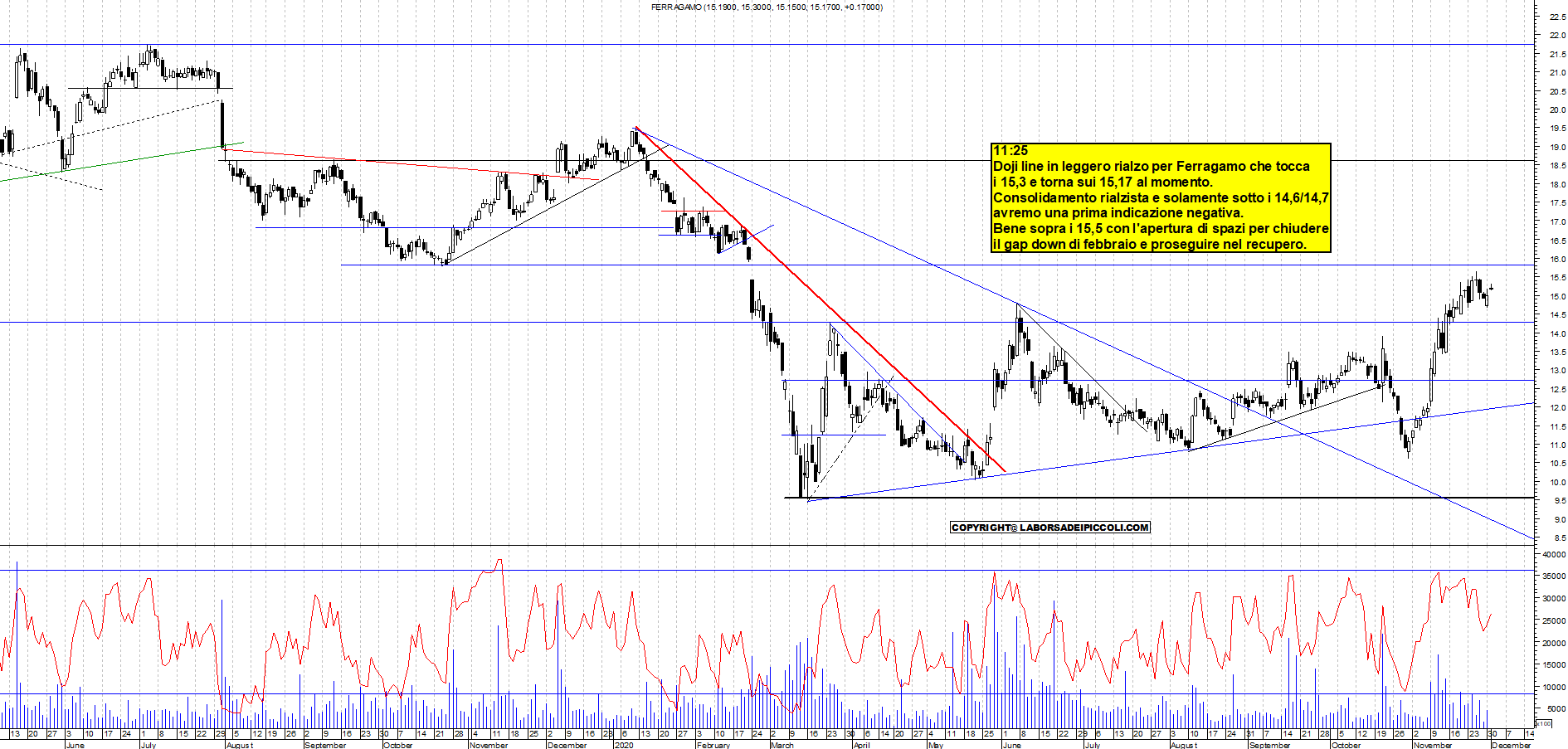
Task: Click the 9.5 price axis label
Action: [x=1559, y=502]
